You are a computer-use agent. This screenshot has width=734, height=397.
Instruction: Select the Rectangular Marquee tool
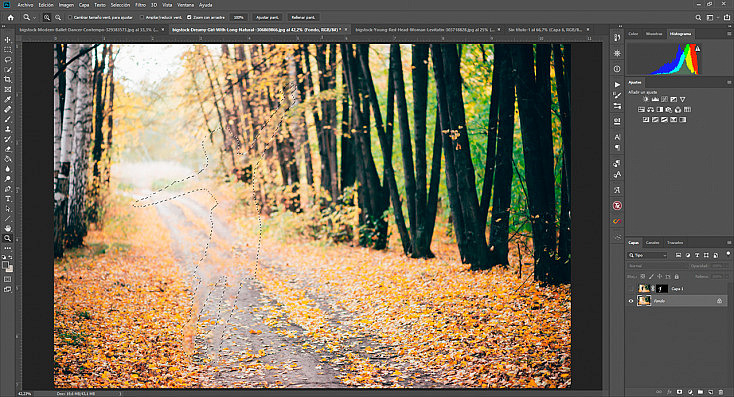7,50
